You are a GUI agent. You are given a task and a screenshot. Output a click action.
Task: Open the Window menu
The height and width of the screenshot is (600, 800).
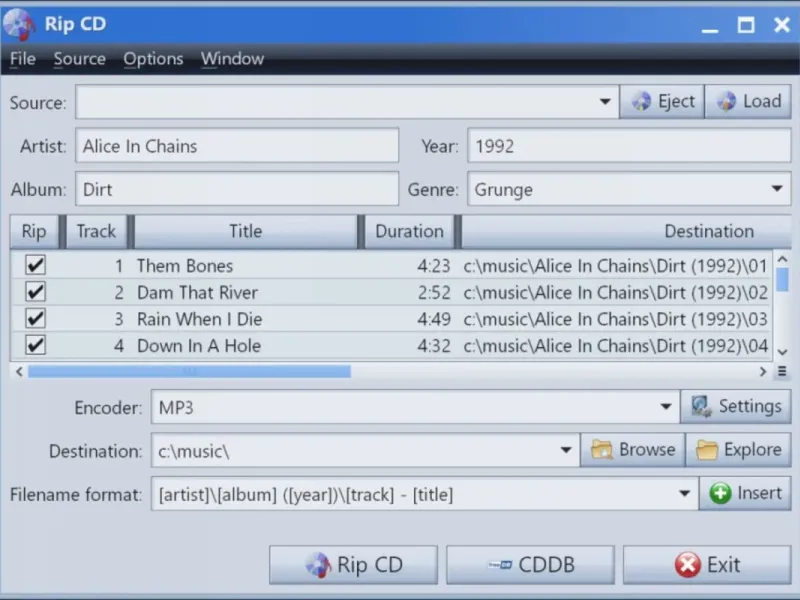click(x=232, y=59)
